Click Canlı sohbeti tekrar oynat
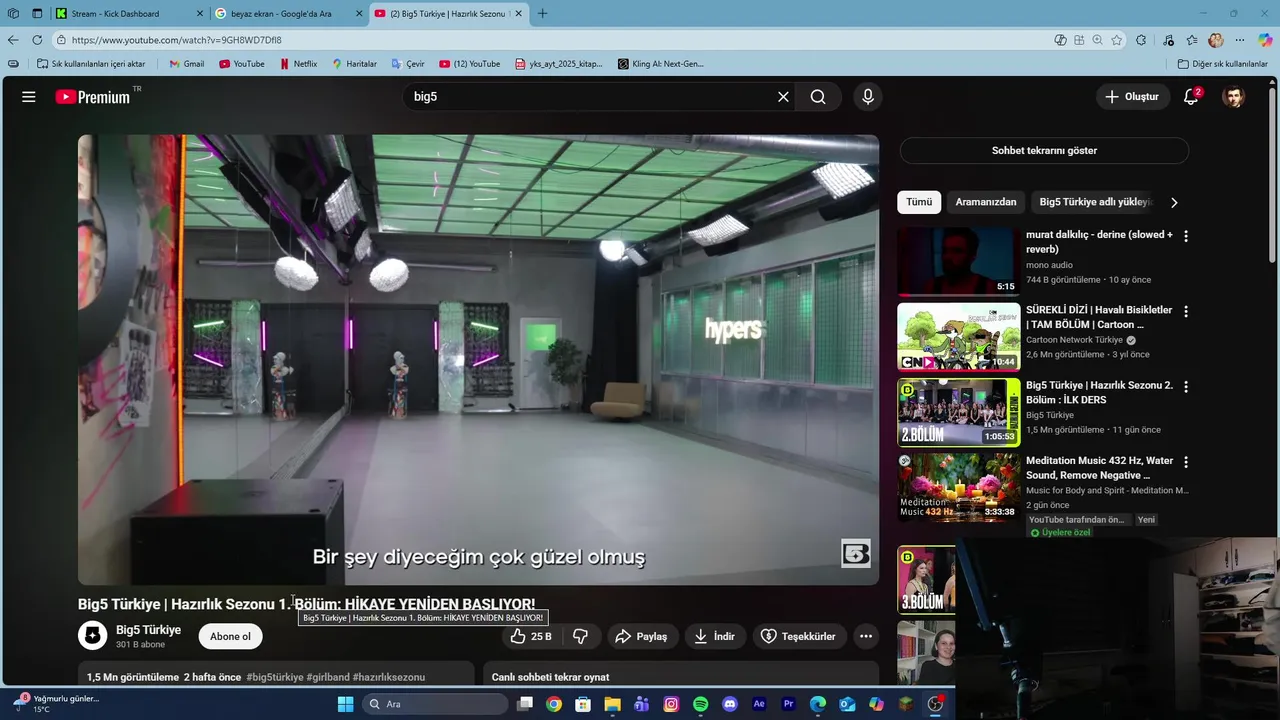Image resolution: width=1280 pixels, height=720 pixels. pos(550,677)
